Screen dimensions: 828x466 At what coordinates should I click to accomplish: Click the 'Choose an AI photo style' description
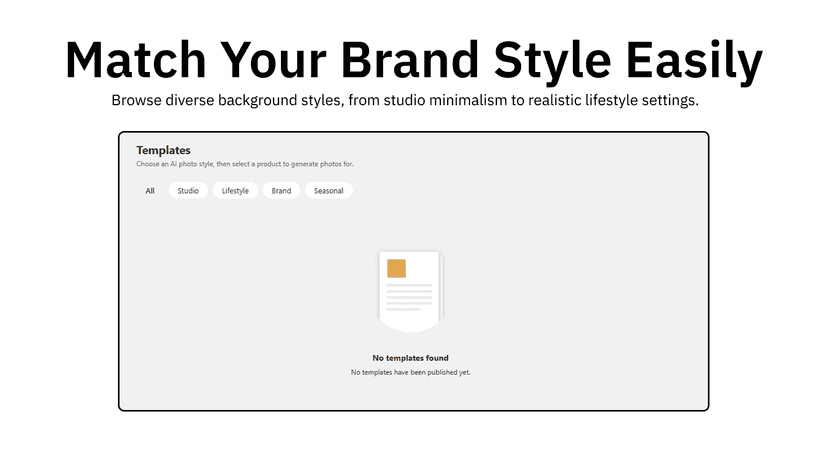tap(244, 164)
